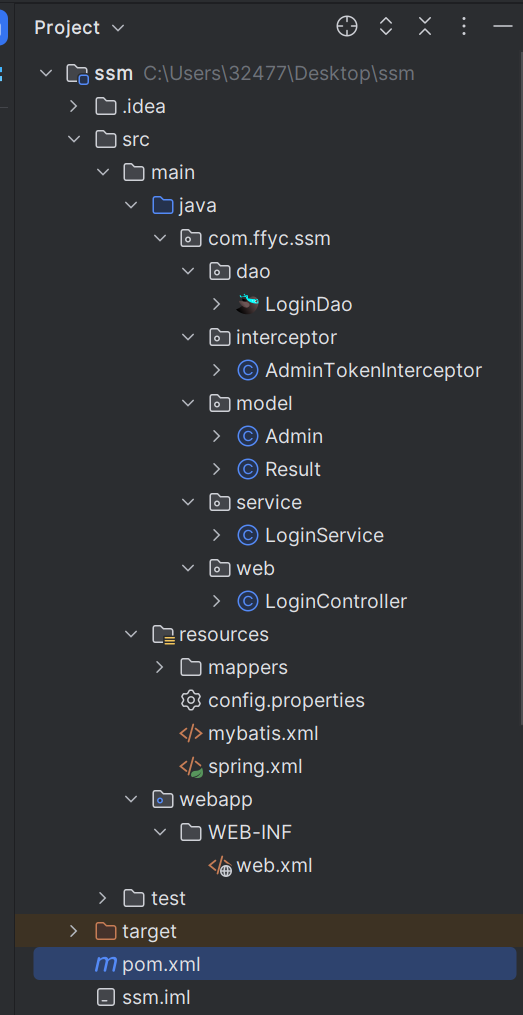Click the Select Opened File crosshair icon
The height and width of the screenshot is (1015, 523).
click(x=347, y=27)
